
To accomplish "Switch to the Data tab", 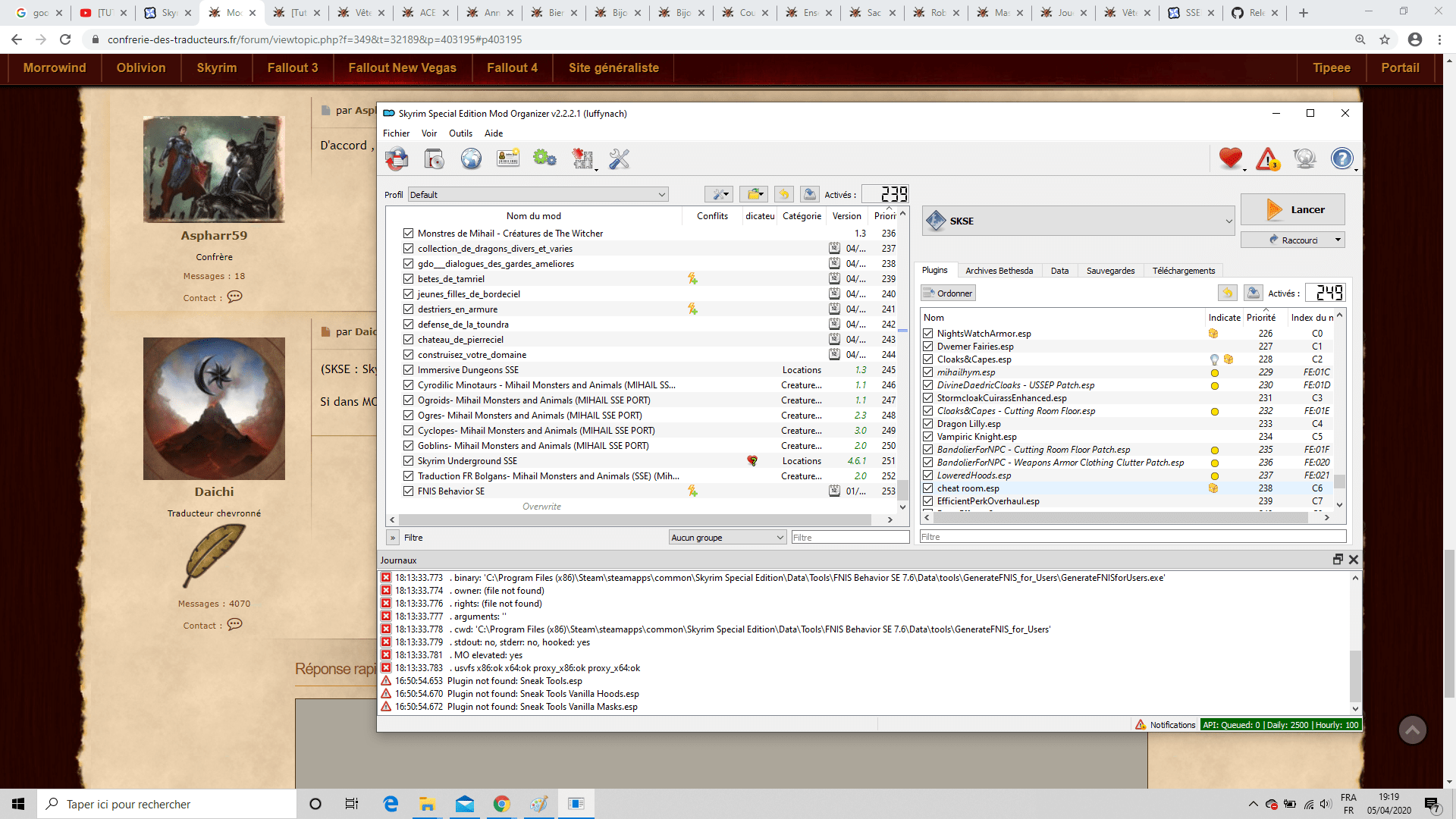I will tap(1059, 271).
